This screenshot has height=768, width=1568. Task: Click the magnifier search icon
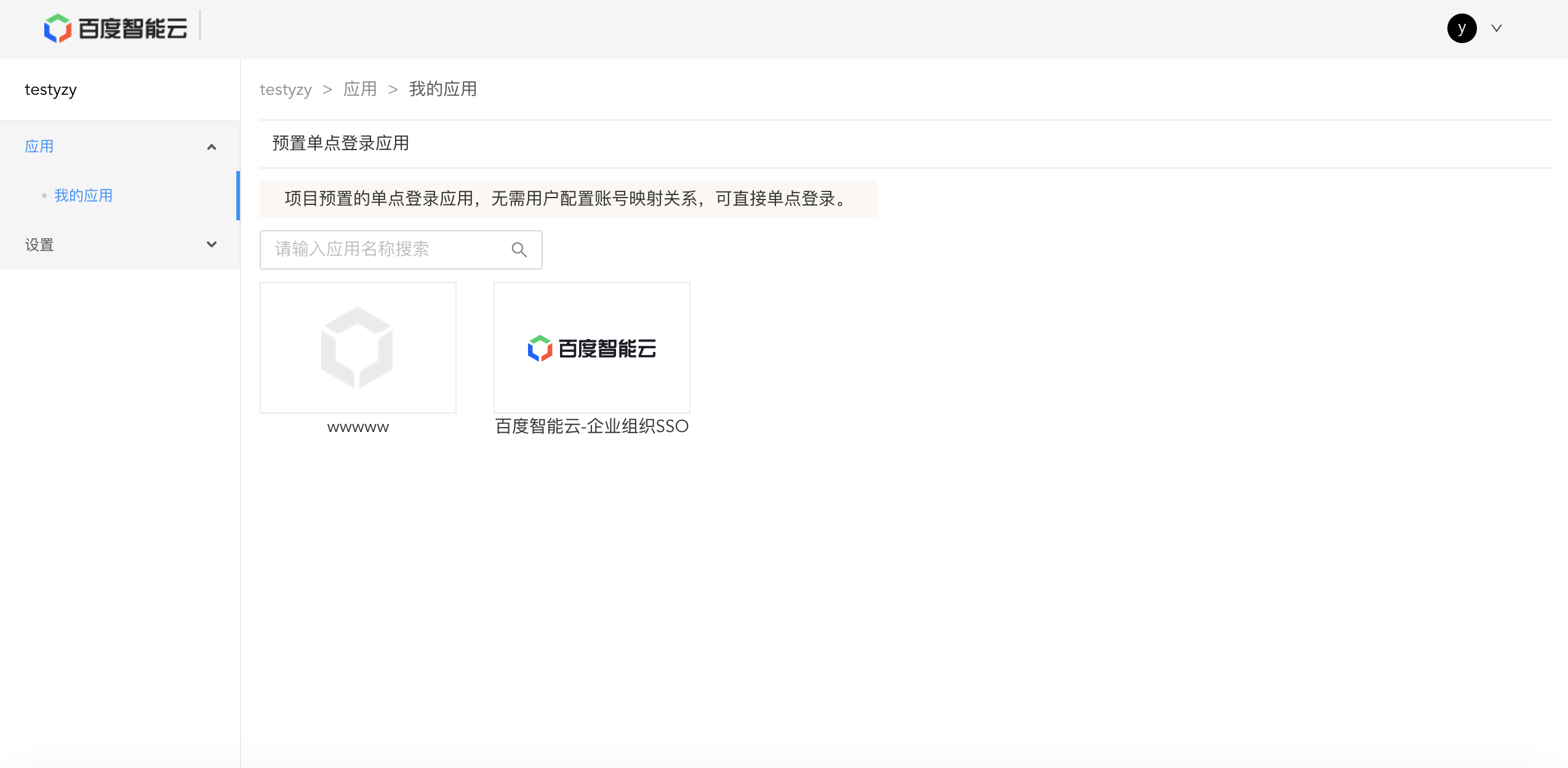[x=519, y=250]
